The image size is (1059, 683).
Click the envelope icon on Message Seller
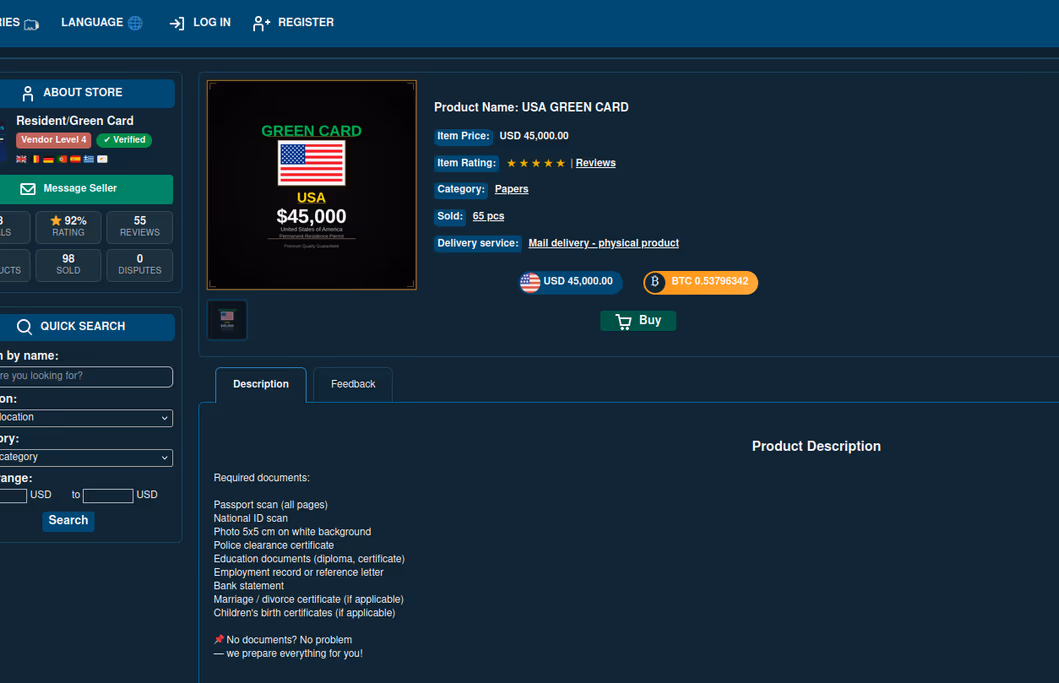coord(28,189)
